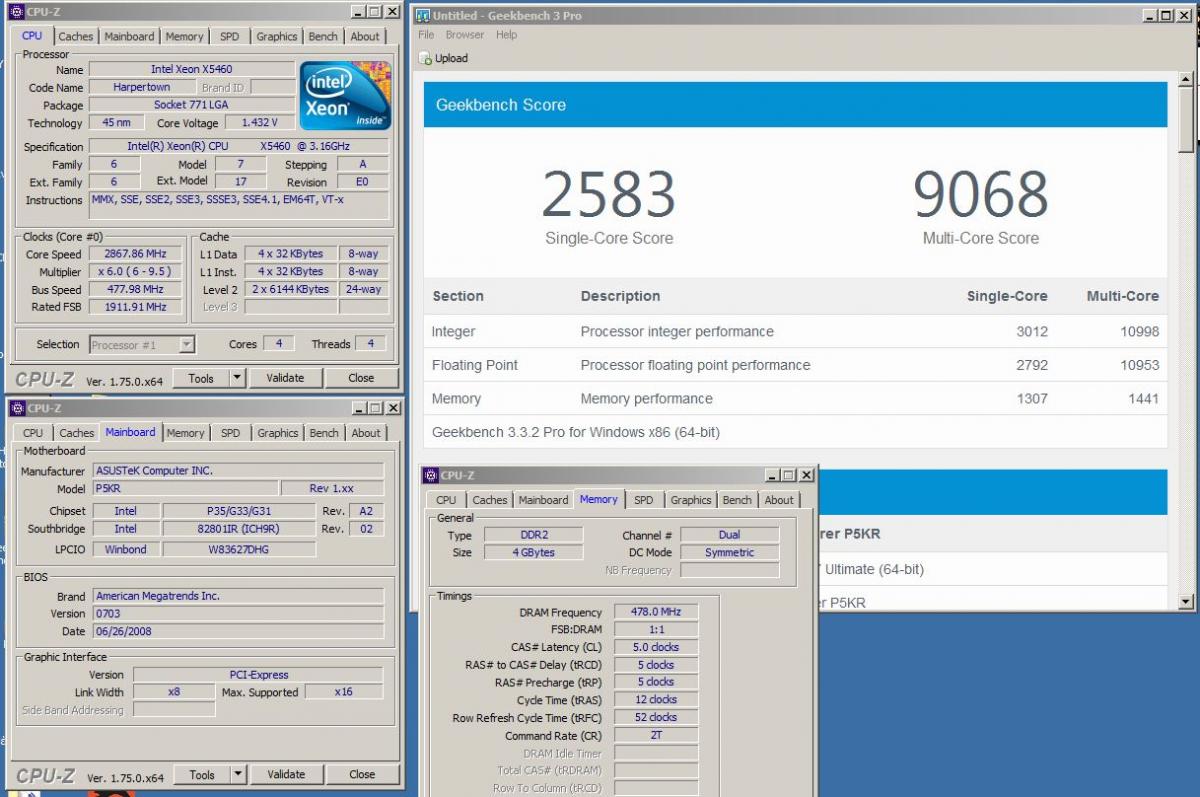1200x797 pixels.
Task: Select SPD tab in Mainboard CPU-Z window
Action: pos(231,433)
